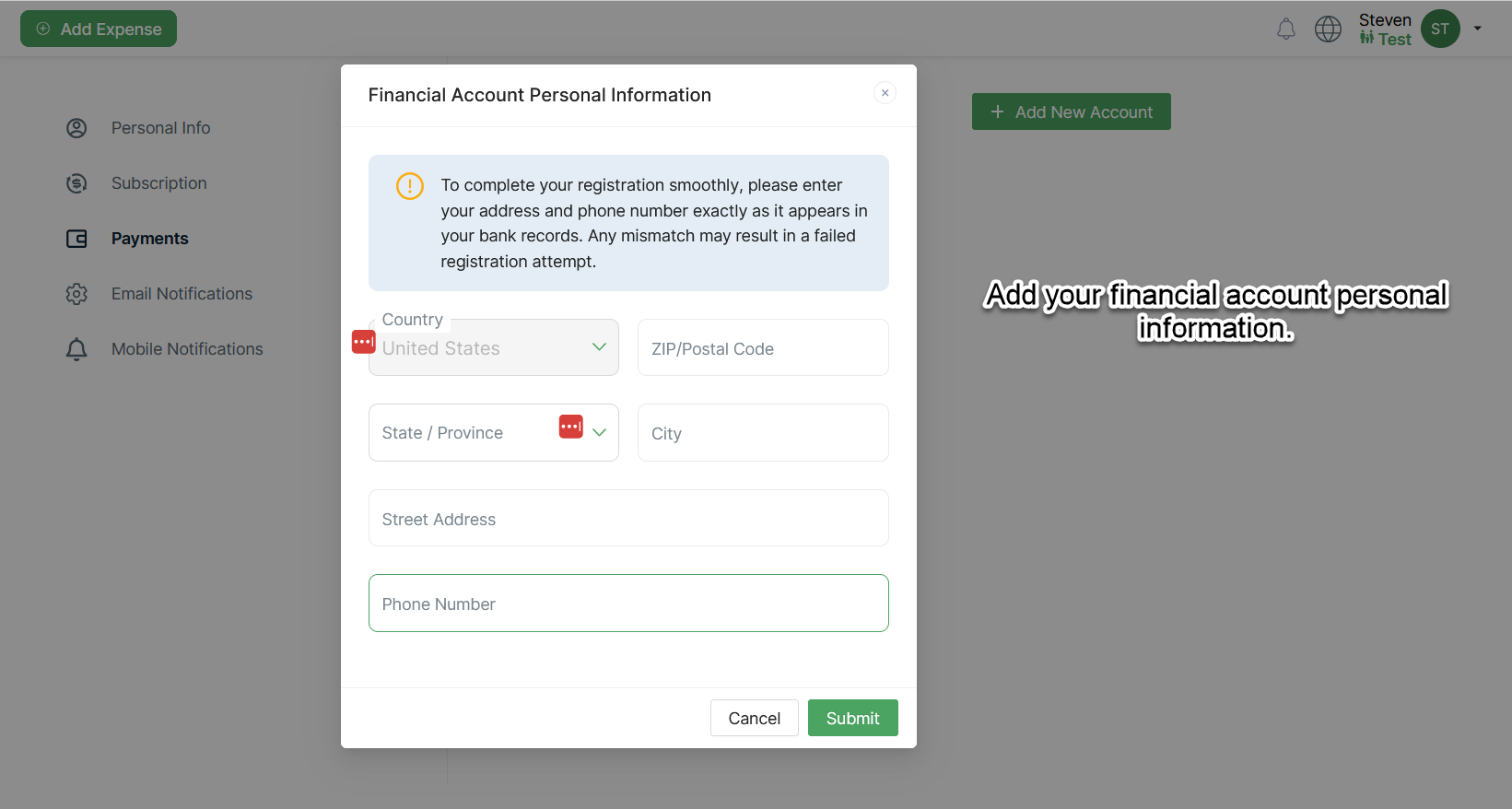Screen dimensions: 1512x809
Task: Focus the ZIP/Postal Code field
Action: 763,348
